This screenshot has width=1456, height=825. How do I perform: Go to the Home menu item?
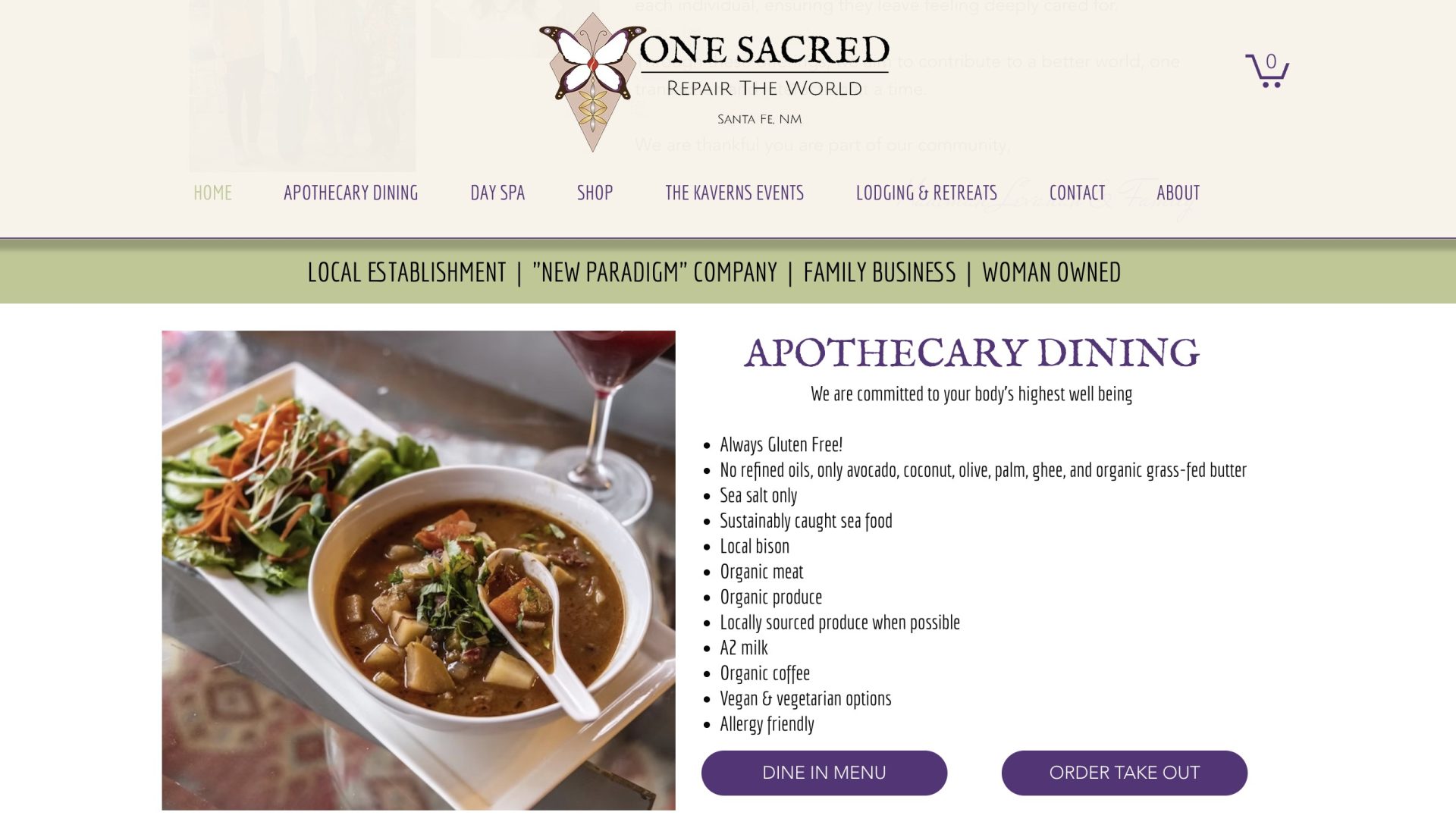coord(212,193)
